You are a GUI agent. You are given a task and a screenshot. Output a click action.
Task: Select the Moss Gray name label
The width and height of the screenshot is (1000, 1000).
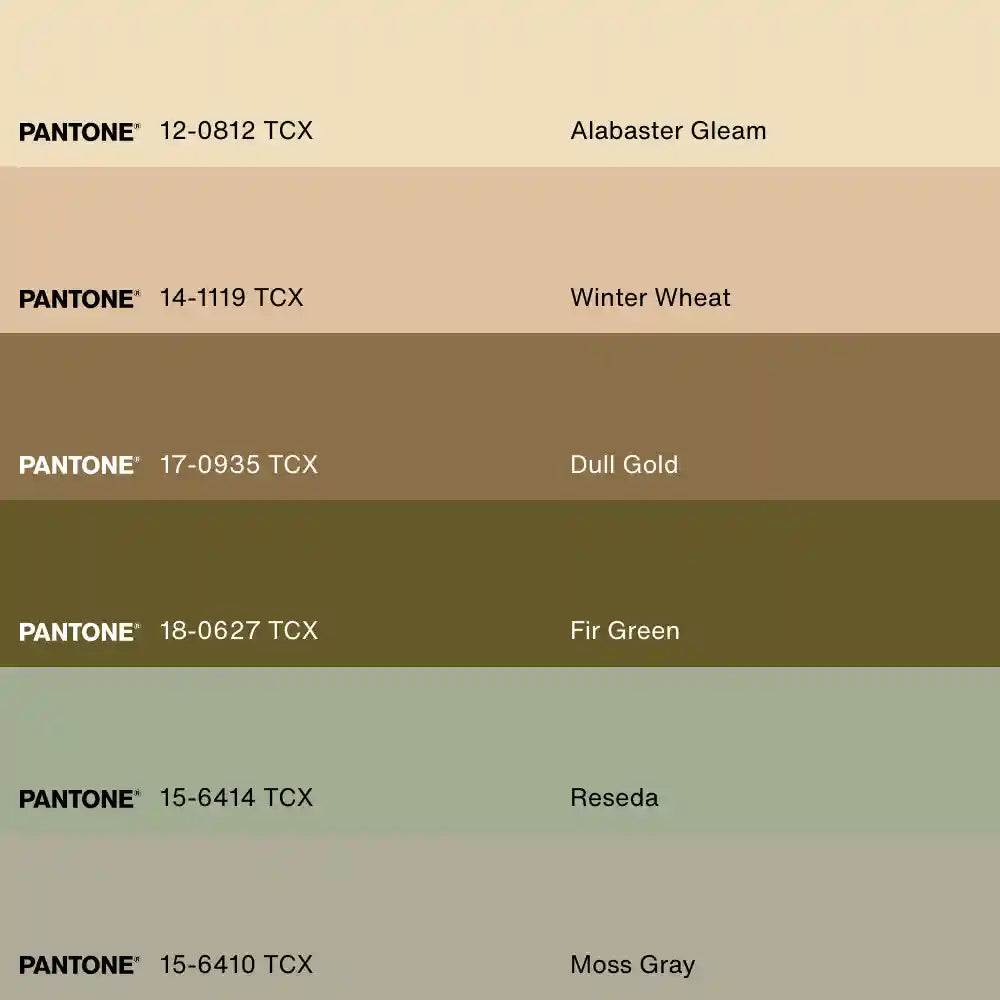[632, 964]
